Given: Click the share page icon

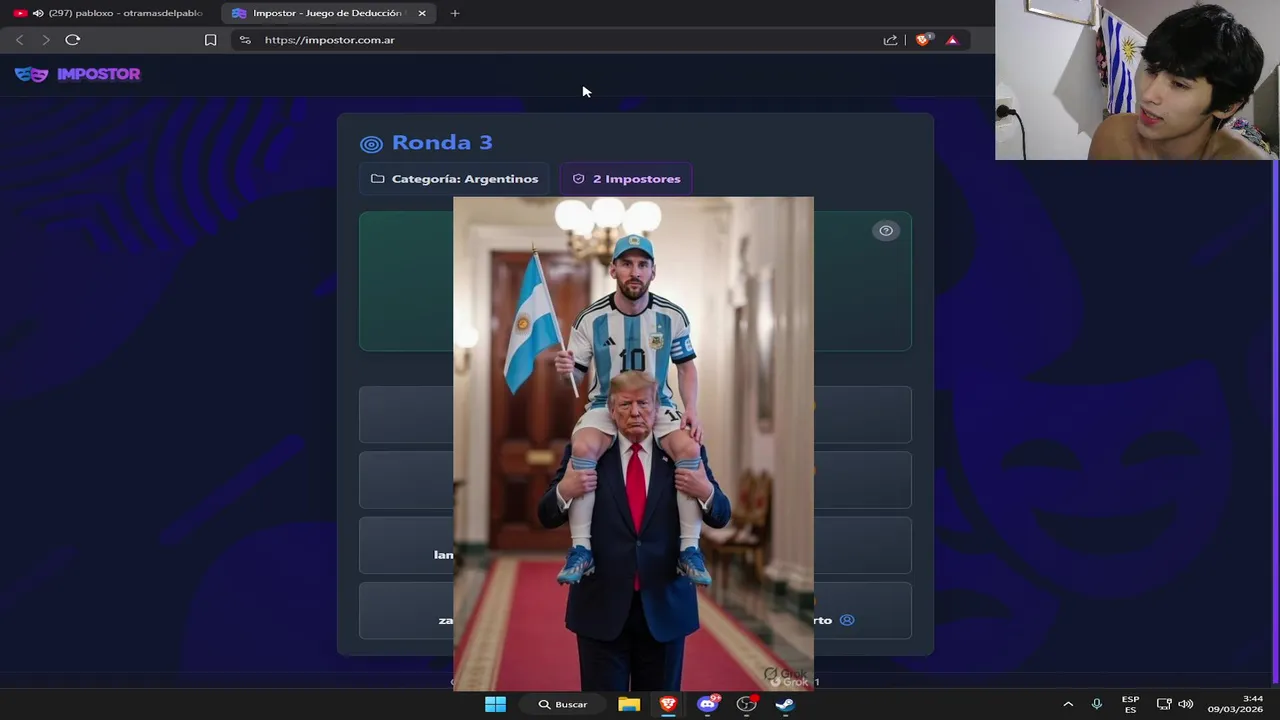Looking at the screenshot, I should 890,40.
